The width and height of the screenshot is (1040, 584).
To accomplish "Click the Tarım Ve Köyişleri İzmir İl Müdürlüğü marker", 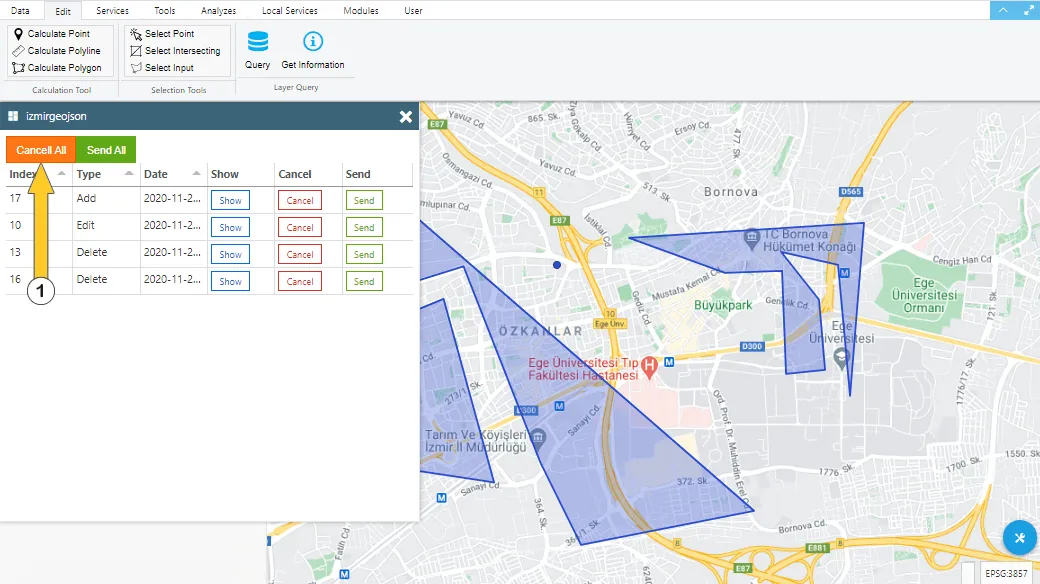I will [x=539, y=437].
